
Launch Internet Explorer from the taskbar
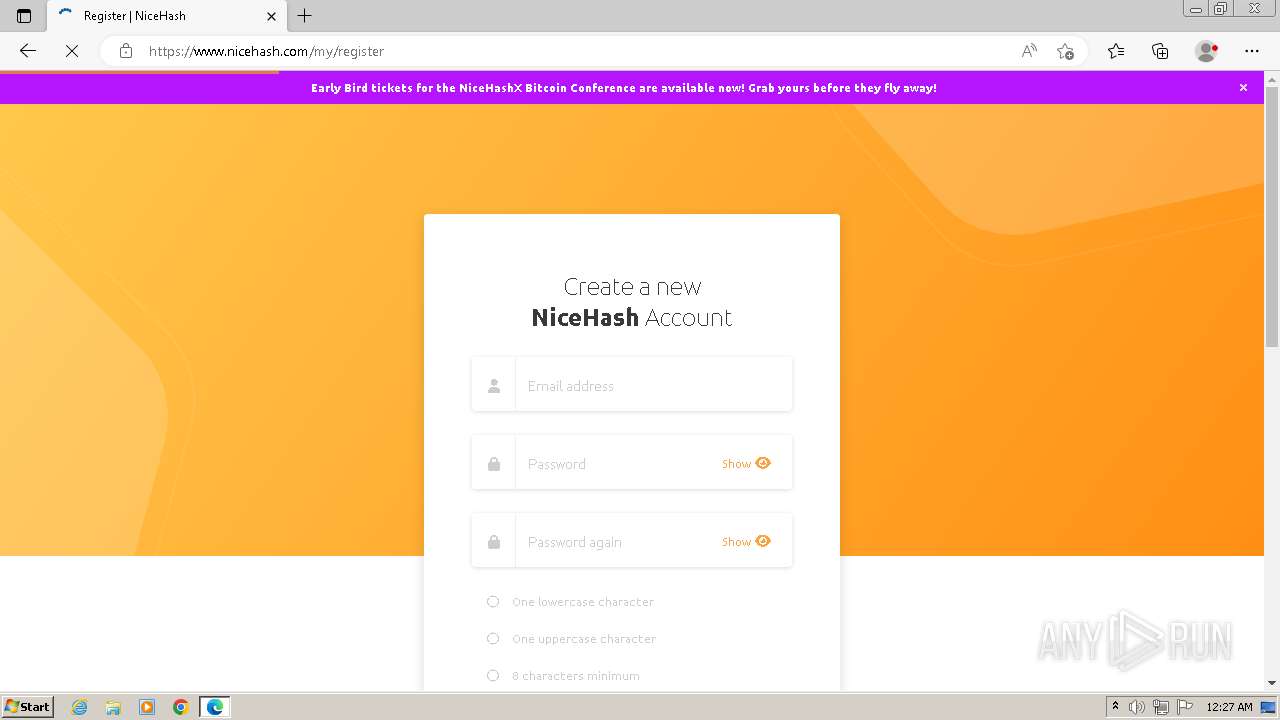click(80, 707)
